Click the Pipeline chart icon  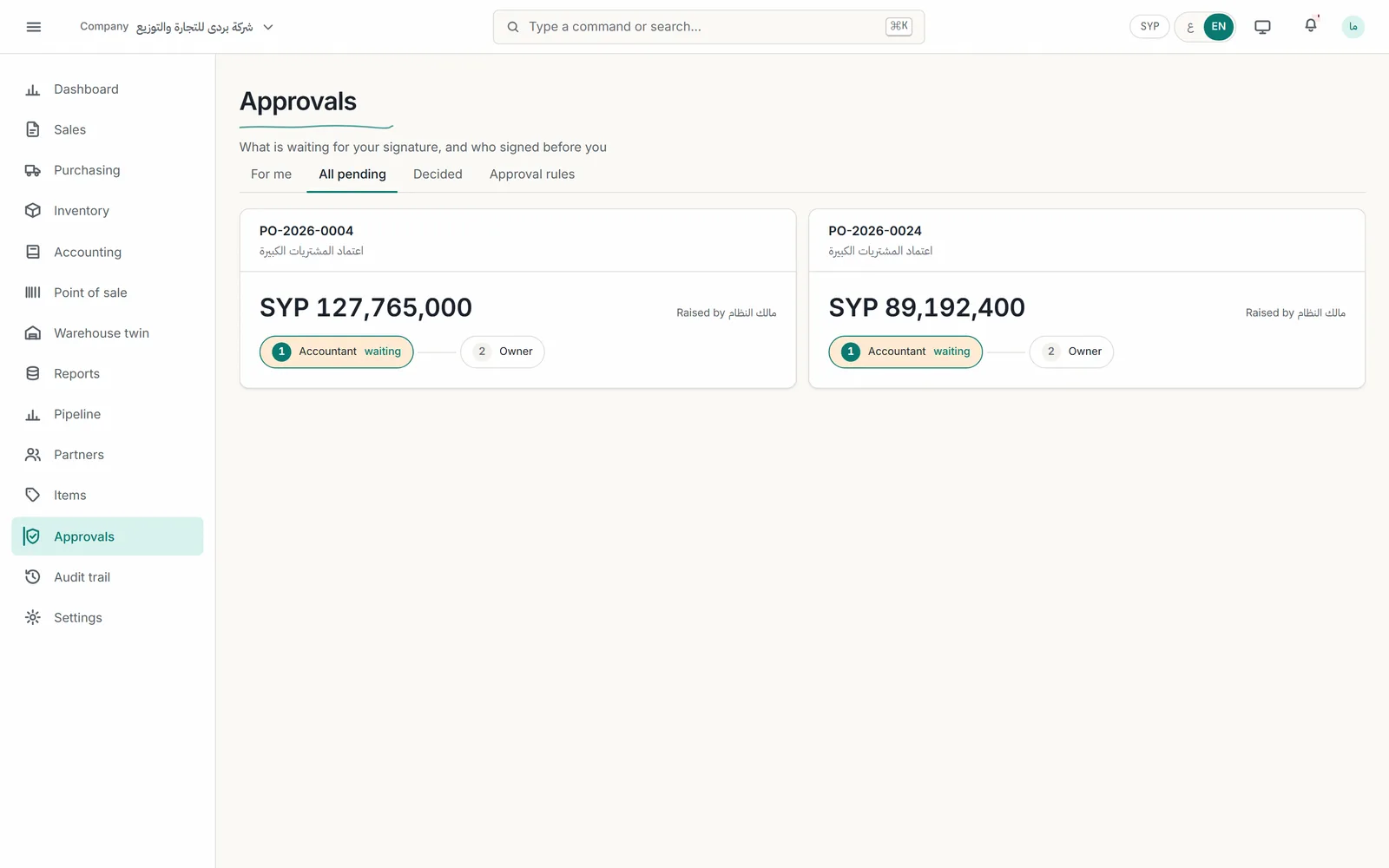pos(33,414)
